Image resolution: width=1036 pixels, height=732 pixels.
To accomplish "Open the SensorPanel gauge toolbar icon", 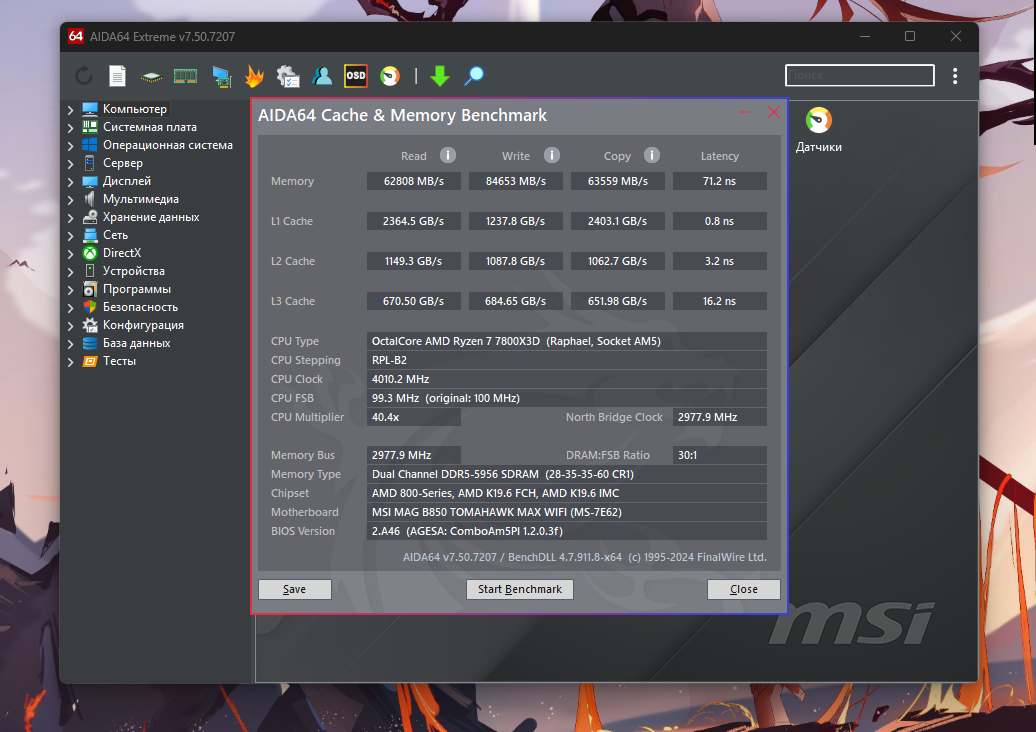I will point(390,76).
